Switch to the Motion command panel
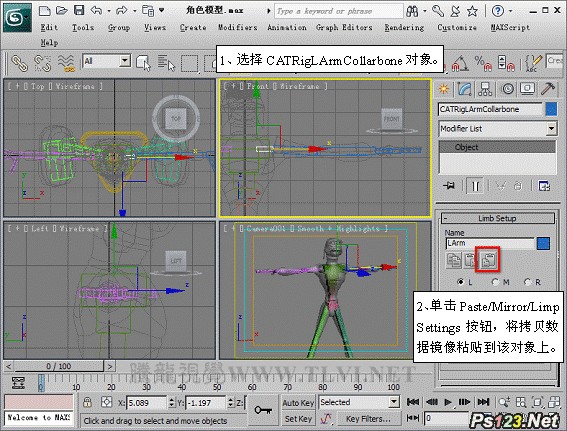The width and height of the screenshot is (567, 431). coord(507,89)
